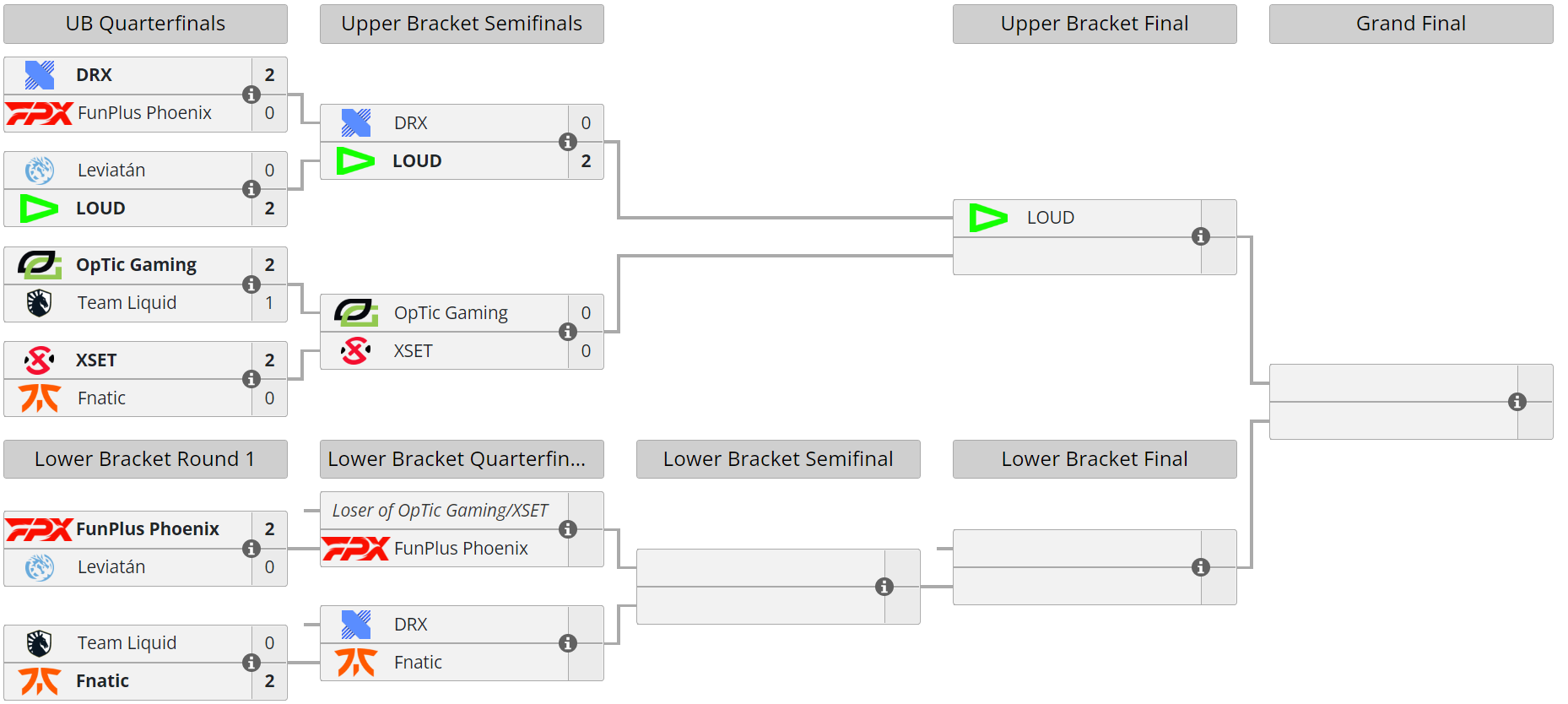This screenshot has height=704, width=1568.
Task: Show details for OpTic Gaming vs XSET semifinal
Action: (x=568, y=332)
